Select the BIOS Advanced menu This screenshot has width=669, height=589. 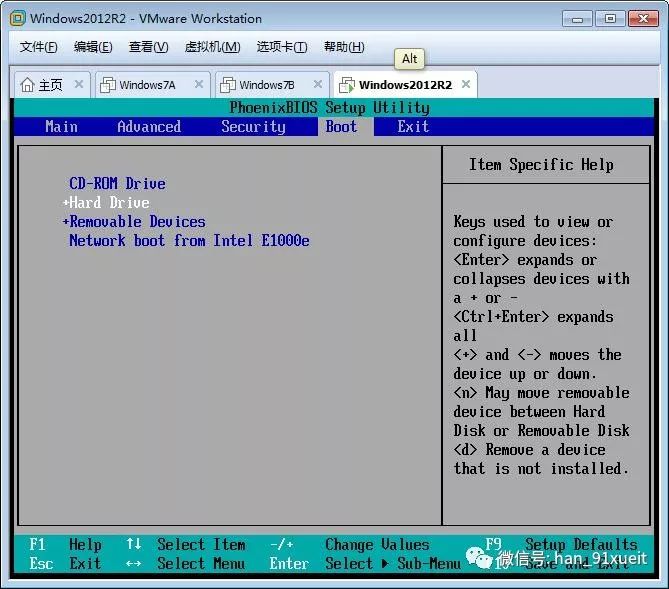[149, 127]
